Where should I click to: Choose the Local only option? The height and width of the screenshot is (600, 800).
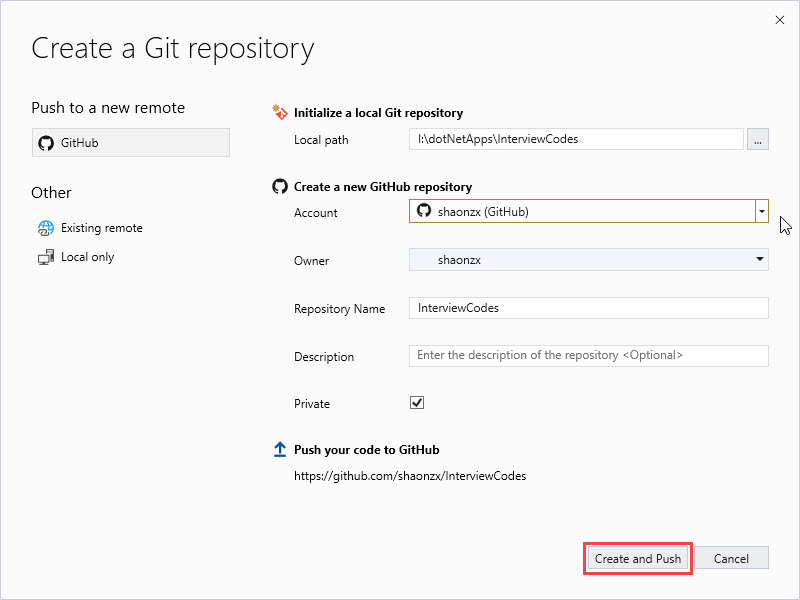pos(87,257)
